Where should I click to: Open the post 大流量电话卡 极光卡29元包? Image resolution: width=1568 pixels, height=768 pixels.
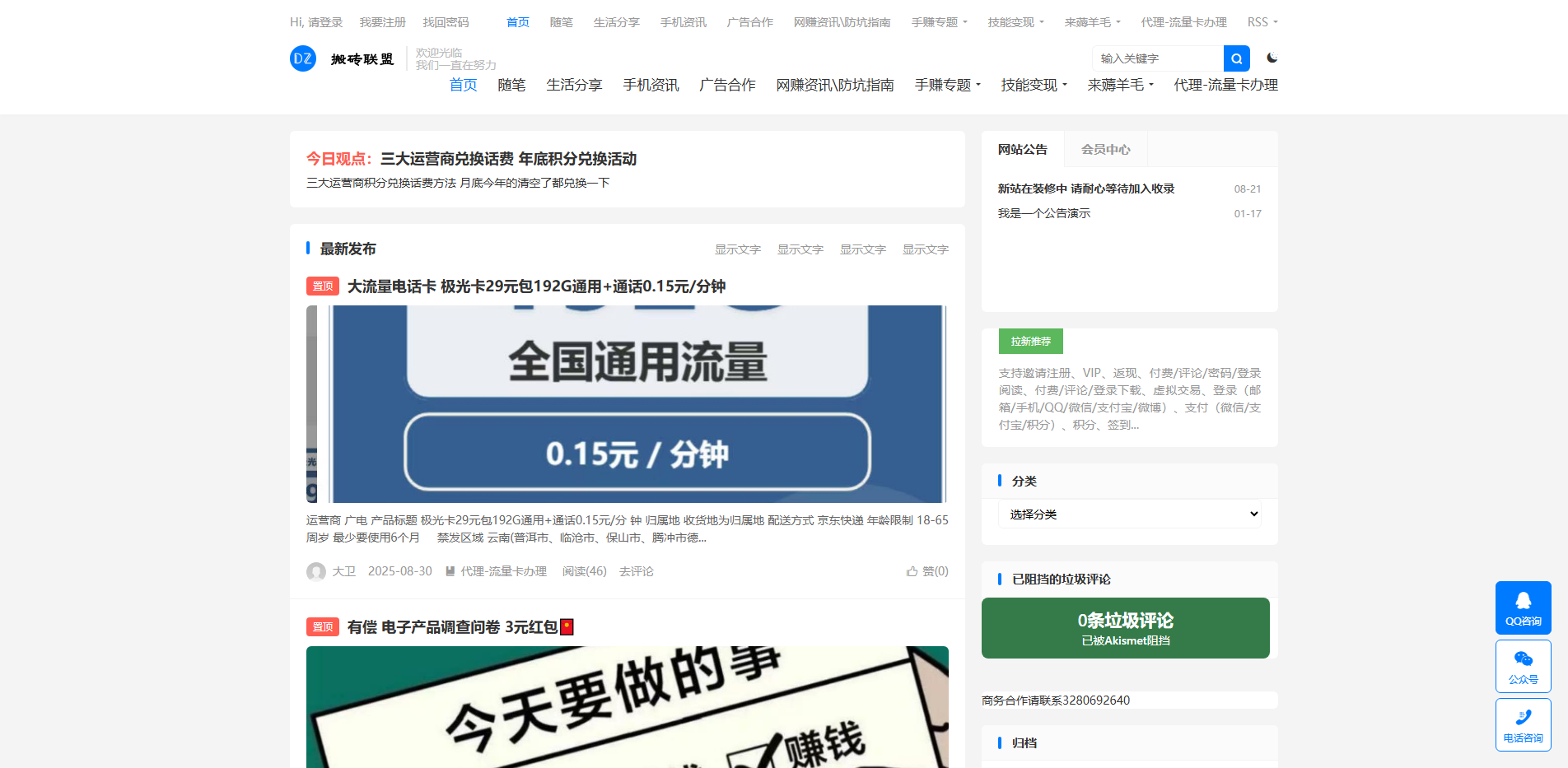tap(535, 286)
